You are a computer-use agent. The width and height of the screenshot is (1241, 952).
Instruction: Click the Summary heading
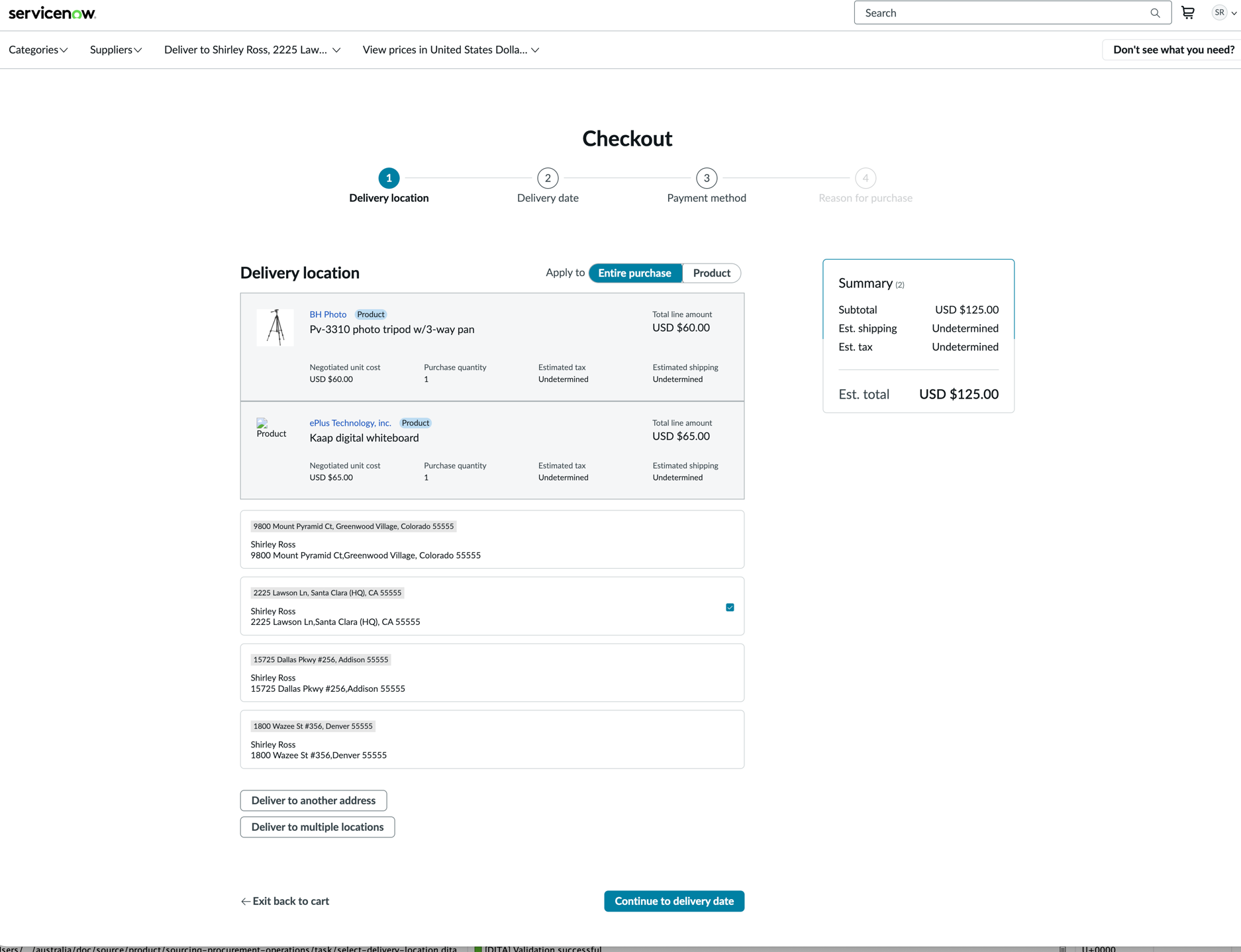click(866, 283)
